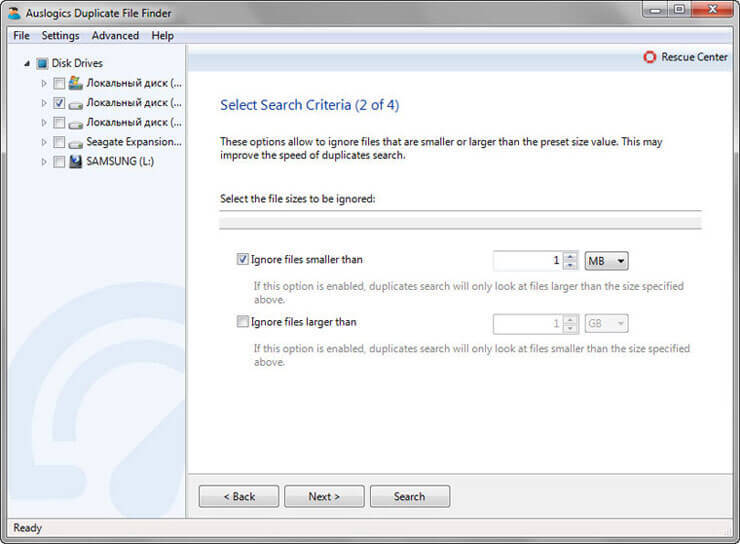Open the Advanced menu
Image resolution: width=740 pixels, height=544 pixels.
click(115, 35)
